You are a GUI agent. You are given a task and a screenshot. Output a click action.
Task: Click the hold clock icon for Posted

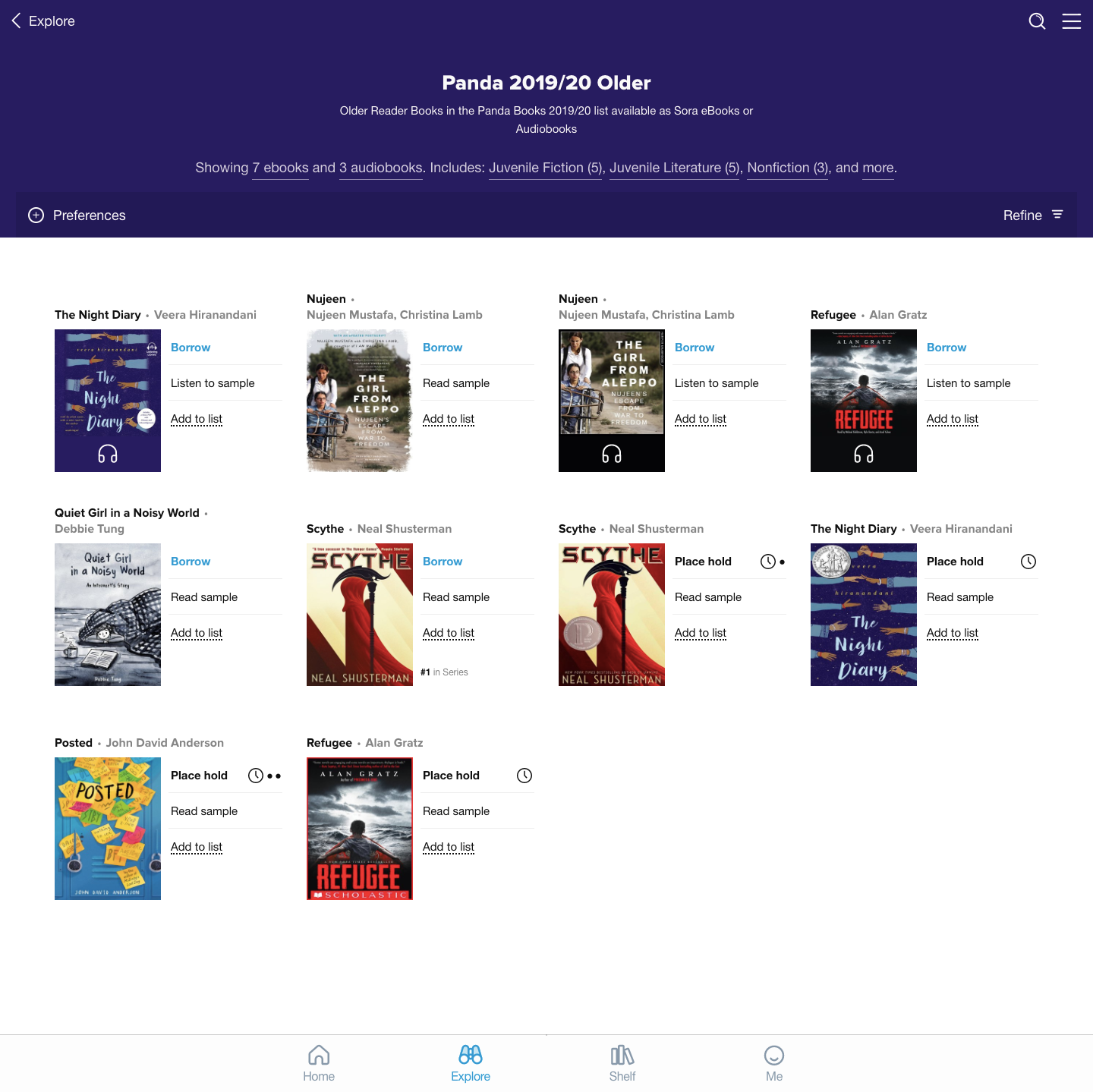(256, 776)
